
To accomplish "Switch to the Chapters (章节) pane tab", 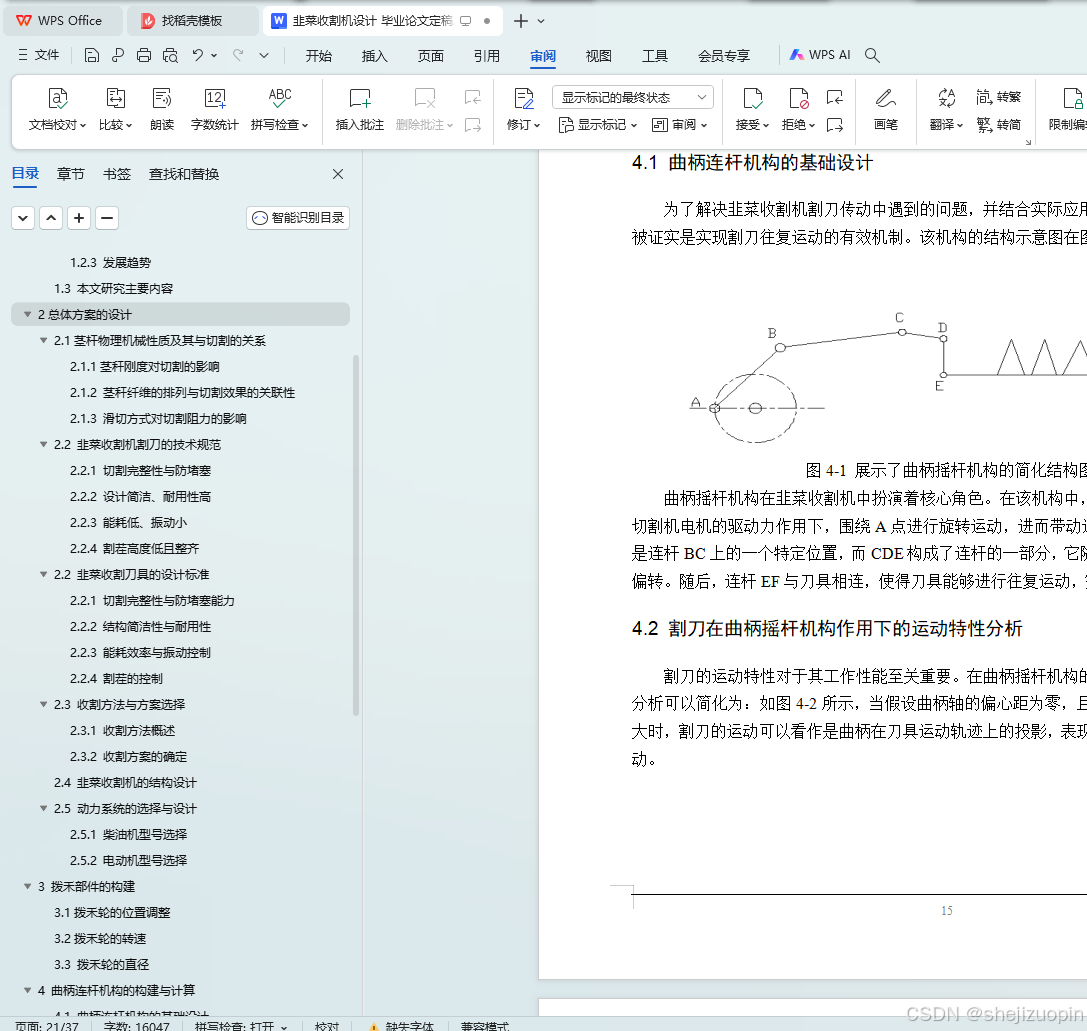I will click(x=71, y=174).
